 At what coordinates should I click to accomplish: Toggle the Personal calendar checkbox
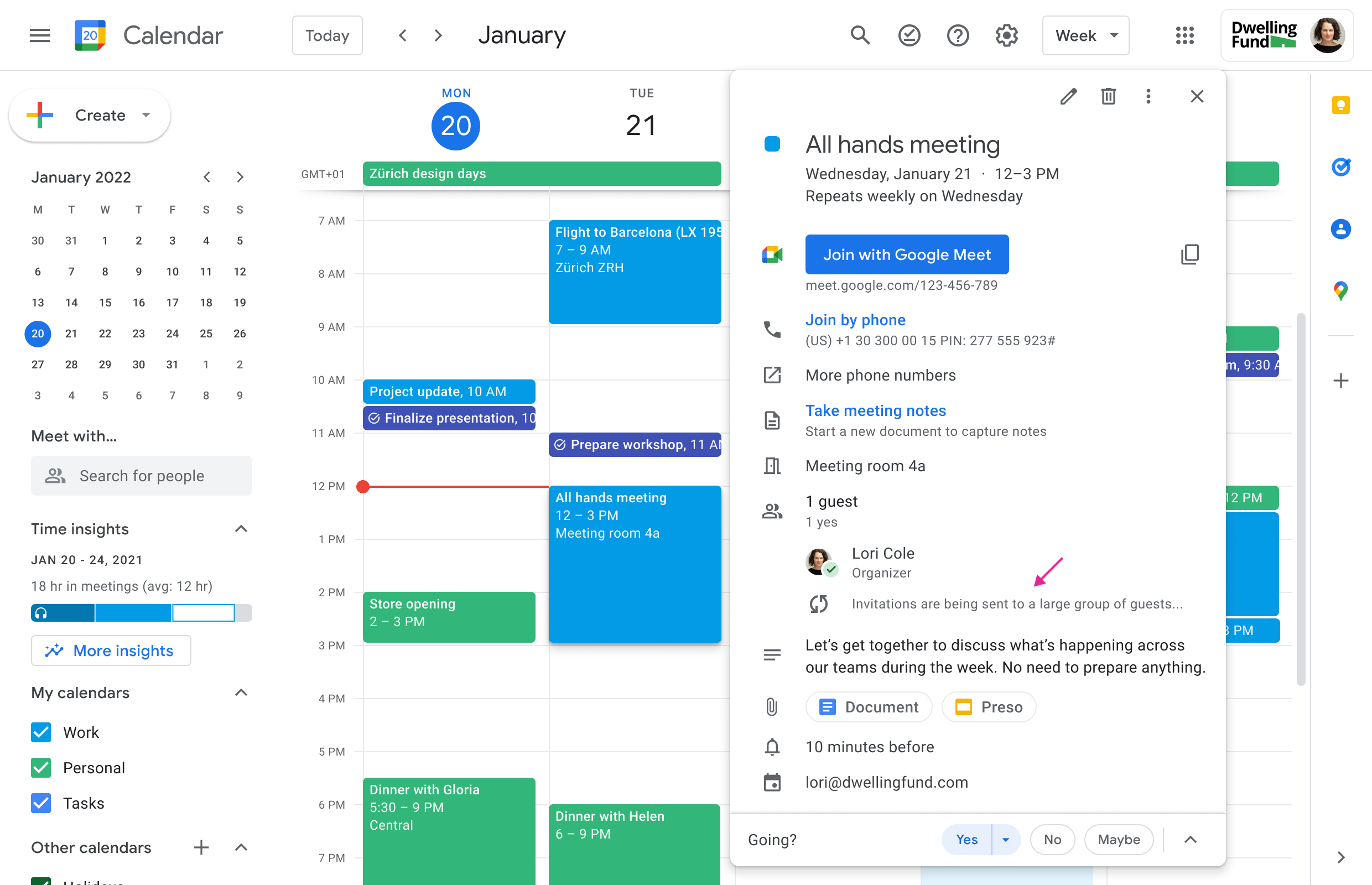point(41,768)
